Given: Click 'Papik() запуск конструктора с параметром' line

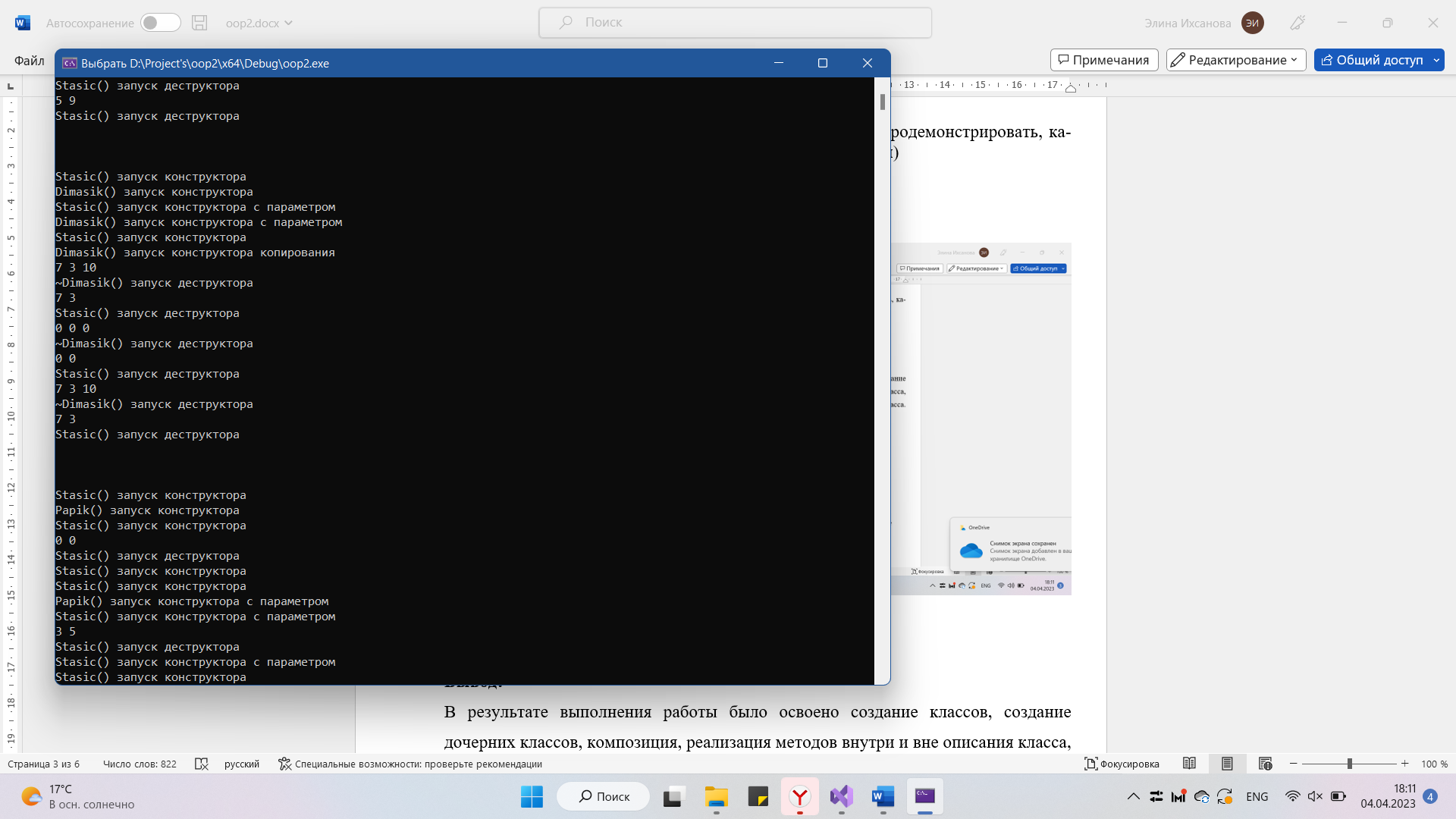Looking at the screenshot, I should (x=192, y=601).
